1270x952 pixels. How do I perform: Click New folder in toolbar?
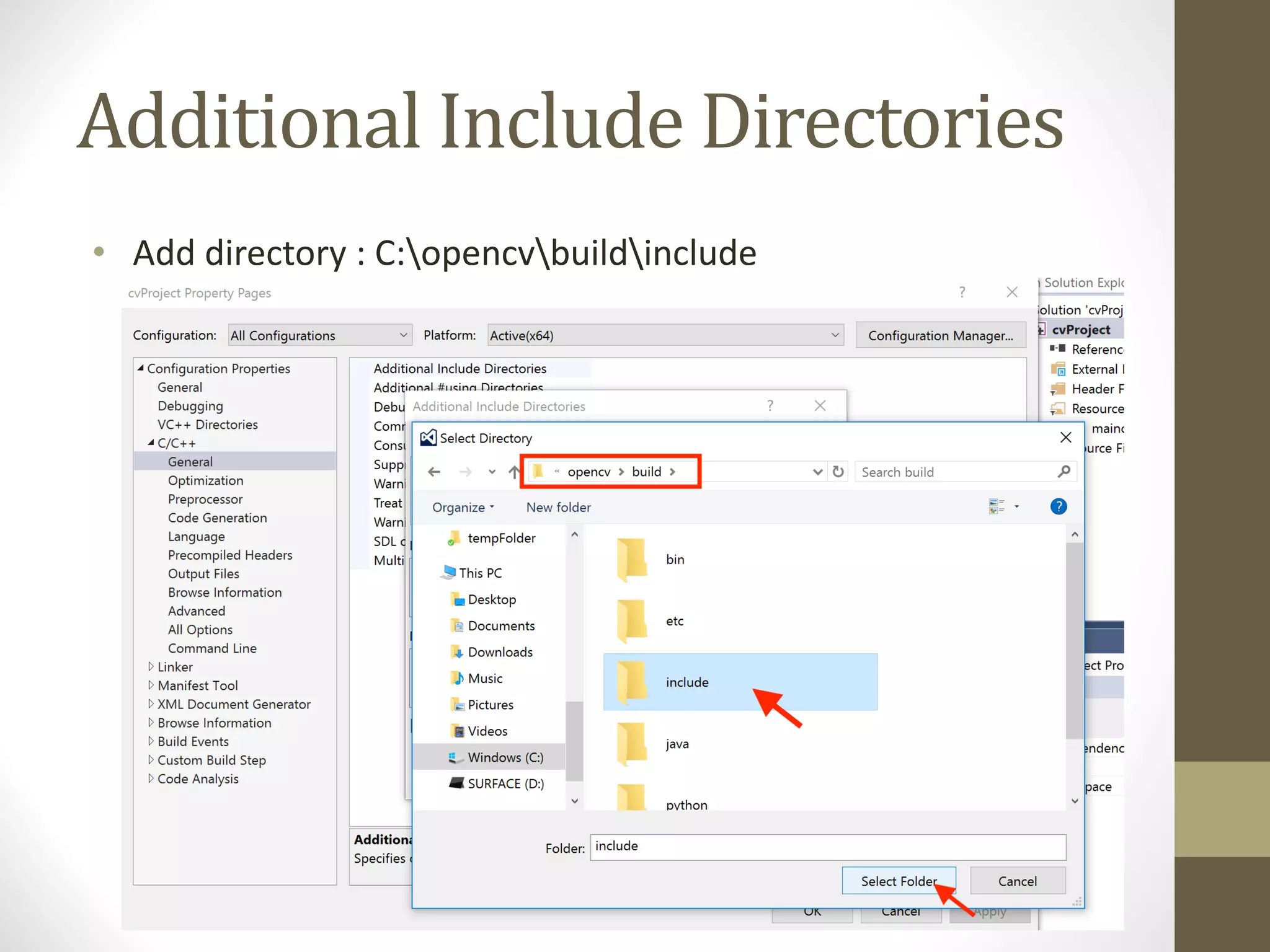558,507
